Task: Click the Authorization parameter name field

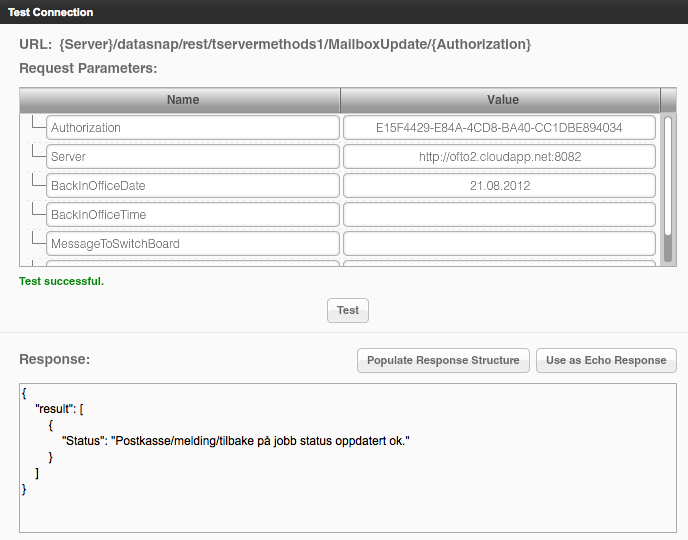Action: (x=192, y=128)
